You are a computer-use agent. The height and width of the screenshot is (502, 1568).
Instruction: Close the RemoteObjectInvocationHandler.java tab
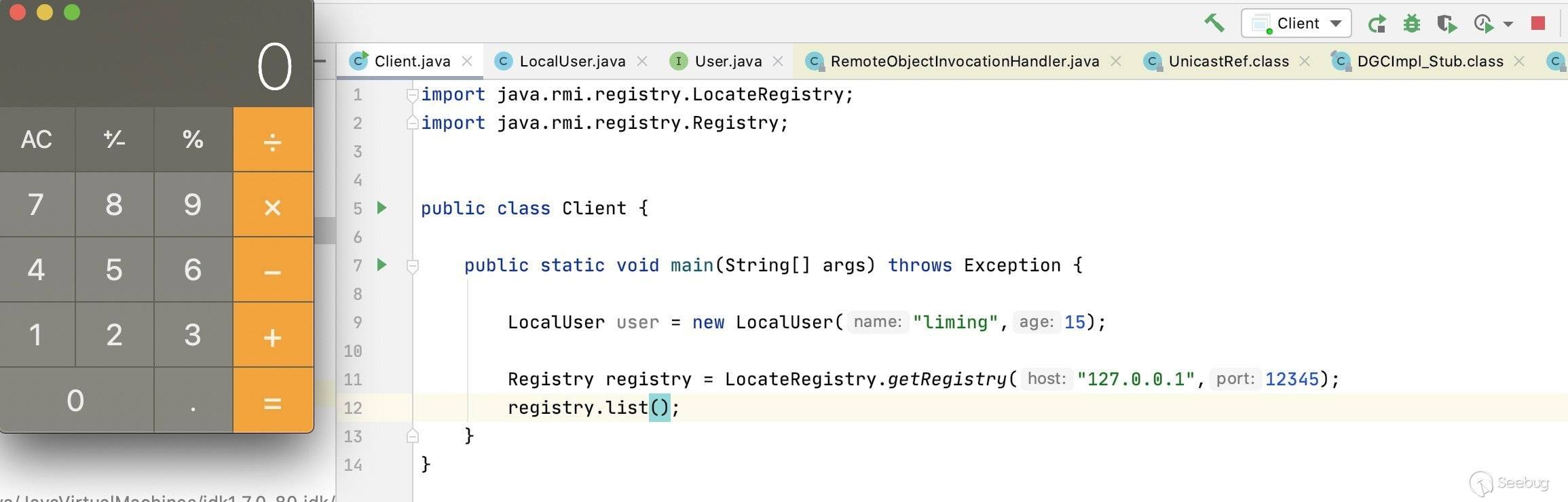(1116, 61)
